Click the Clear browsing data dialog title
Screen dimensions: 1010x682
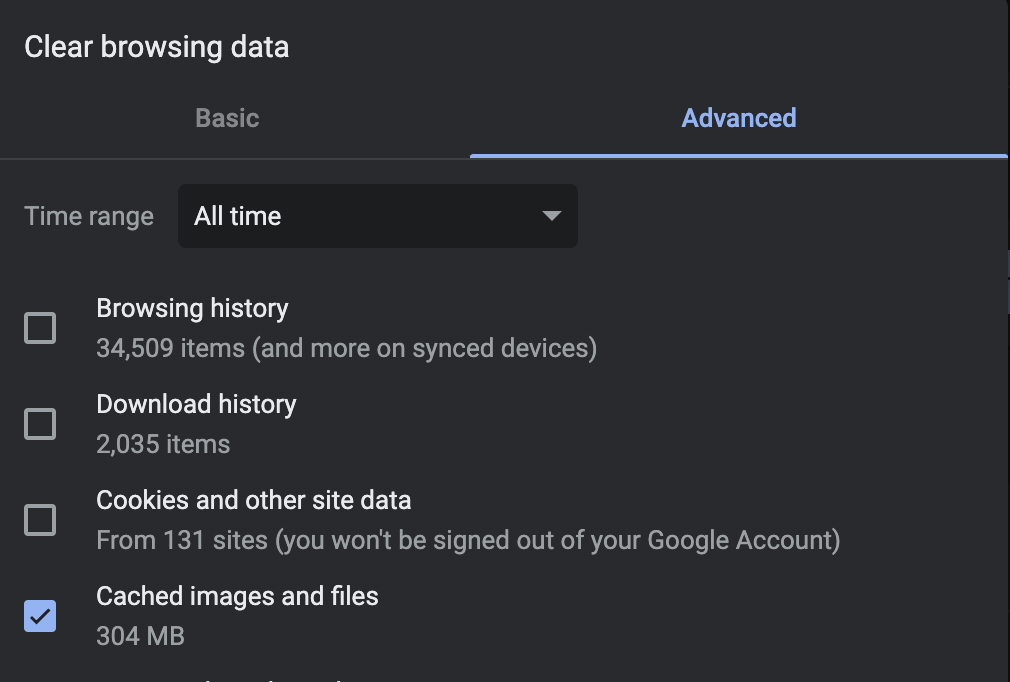coord(156,47)
